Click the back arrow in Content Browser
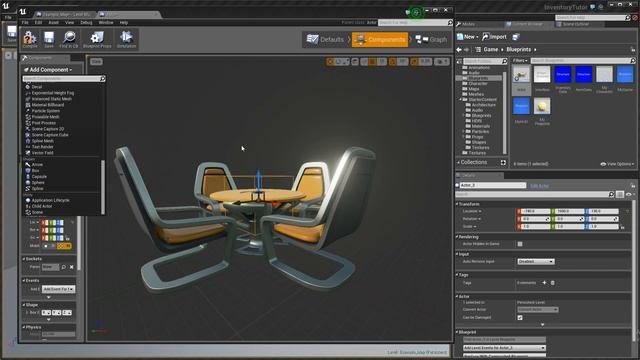The height and width of the screenshot is (360, 640). click(x=459, y=49)
